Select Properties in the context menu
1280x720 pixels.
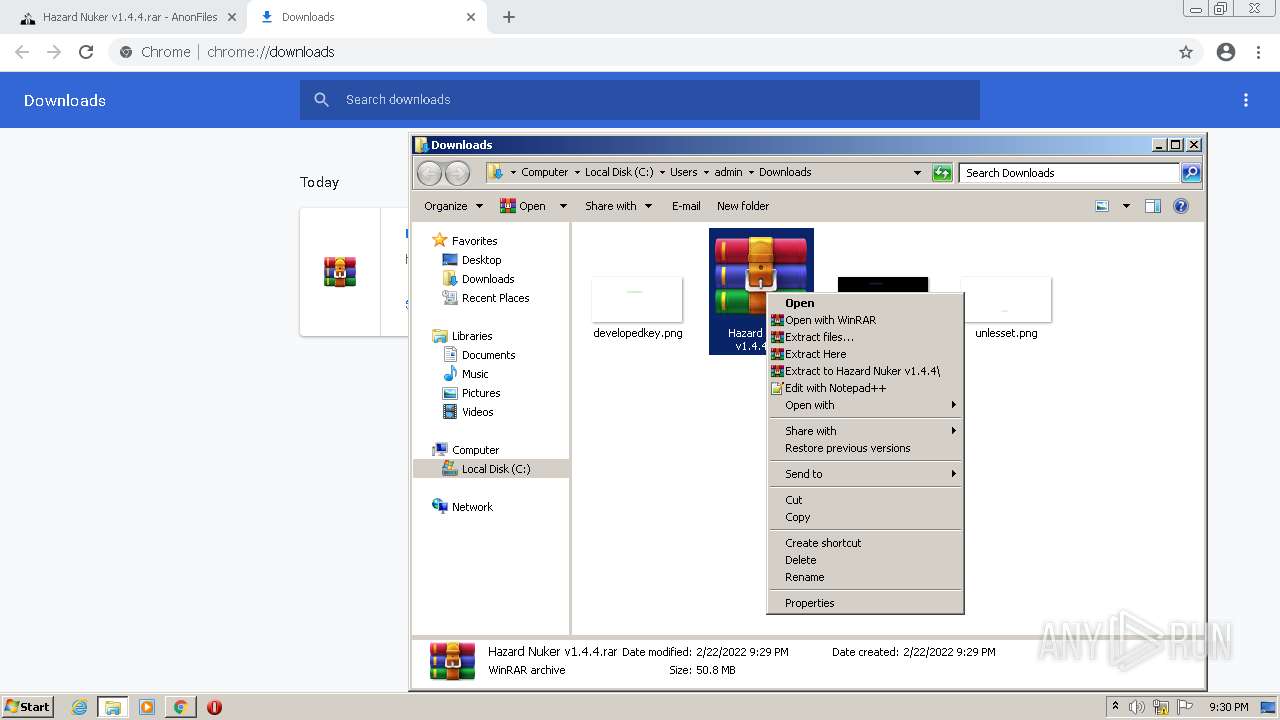(x=865, y=603)
